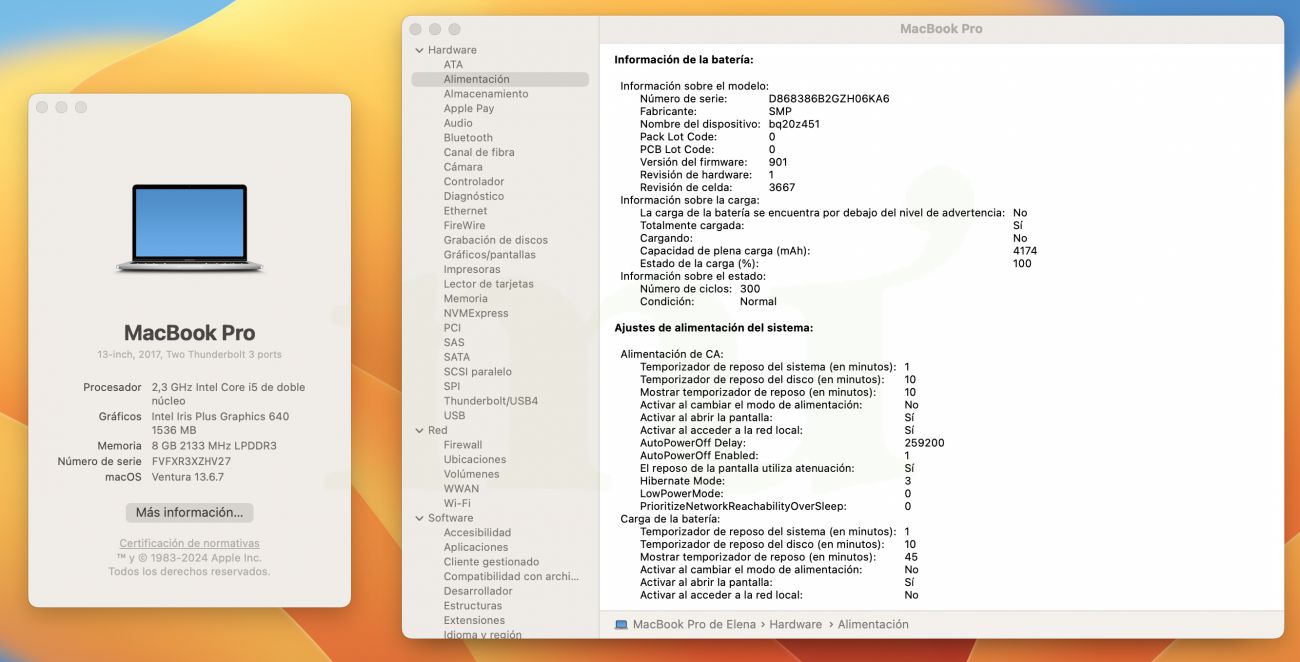Select Ethernet in the sidebar
This screenshot has width=1300, height=662.
(x=465, y=211)
